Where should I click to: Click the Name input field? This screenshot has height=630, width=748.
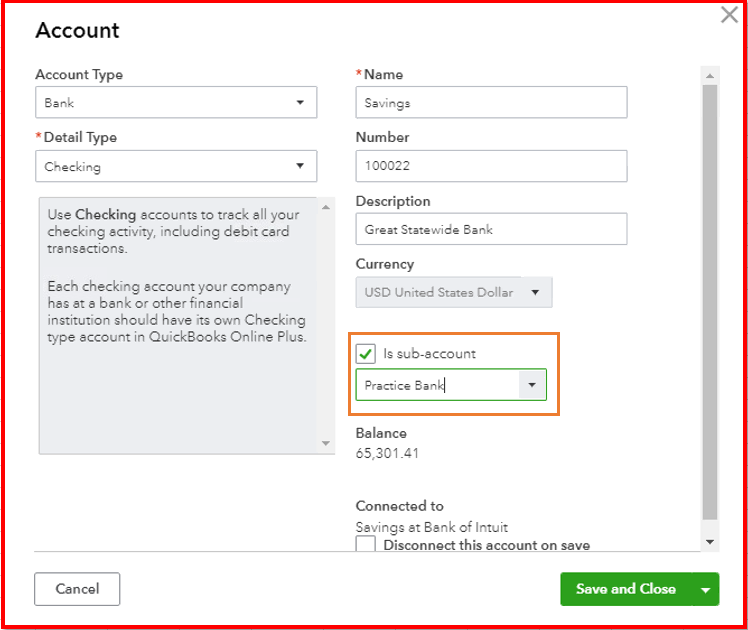pos(491,103)
